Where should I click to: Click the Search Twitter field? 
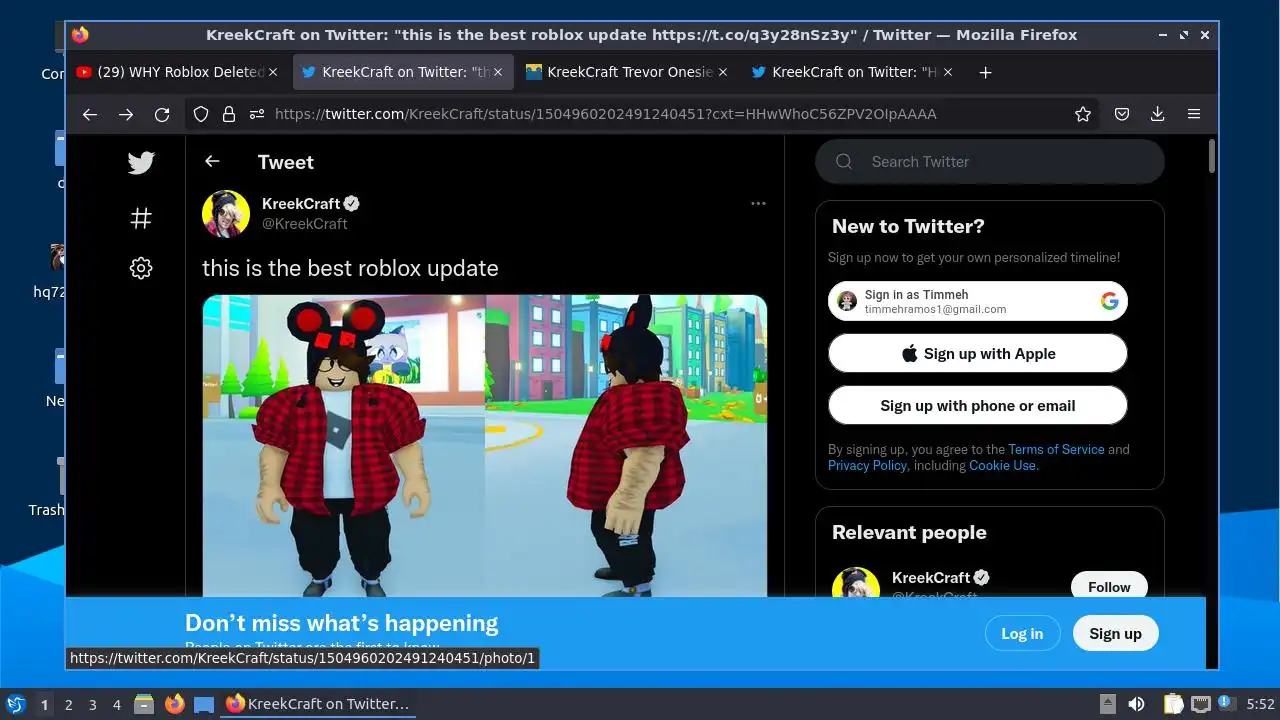click(x=990, y=161)
